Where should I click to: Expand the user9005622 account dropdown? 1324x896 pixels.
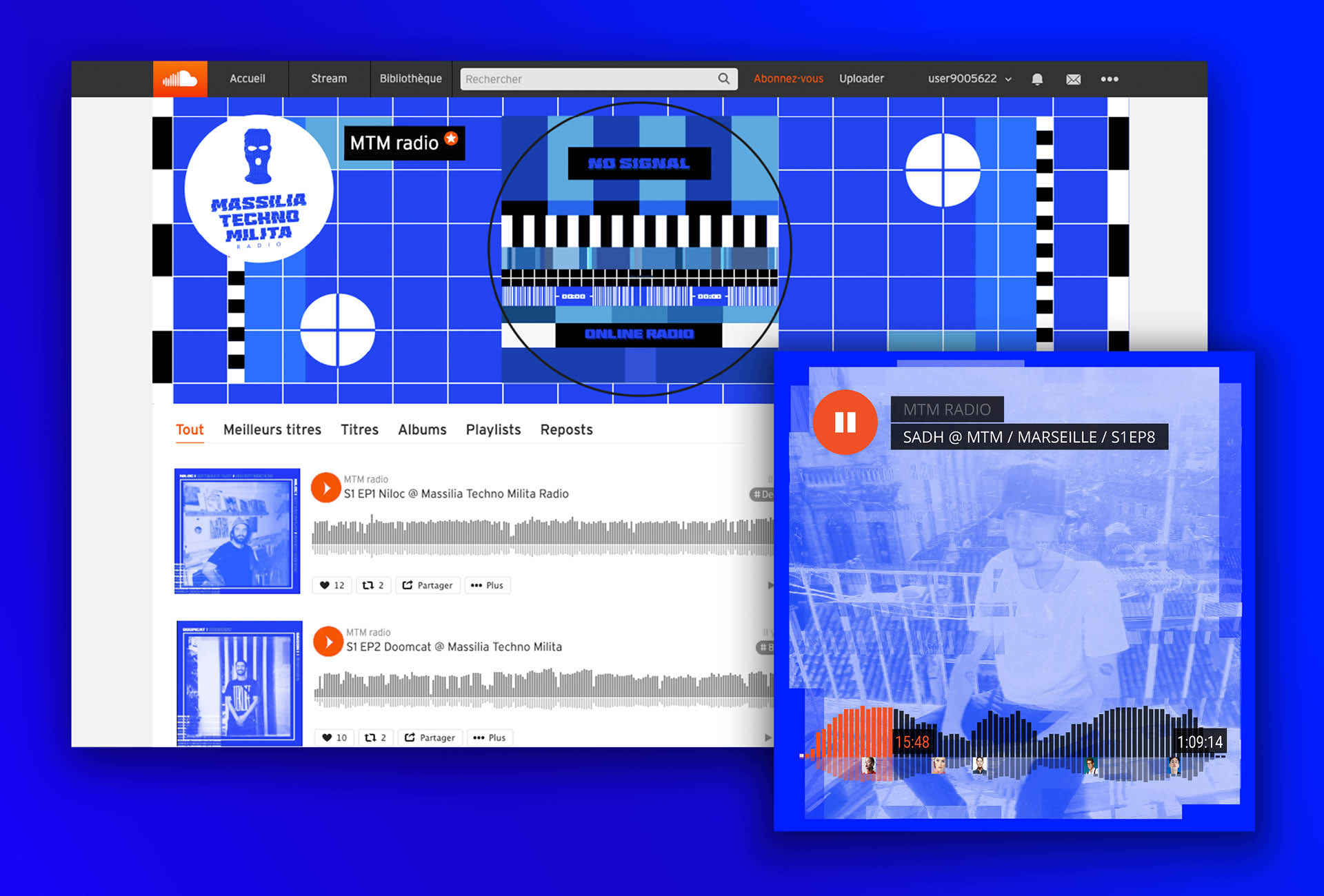tap(970, 79)
